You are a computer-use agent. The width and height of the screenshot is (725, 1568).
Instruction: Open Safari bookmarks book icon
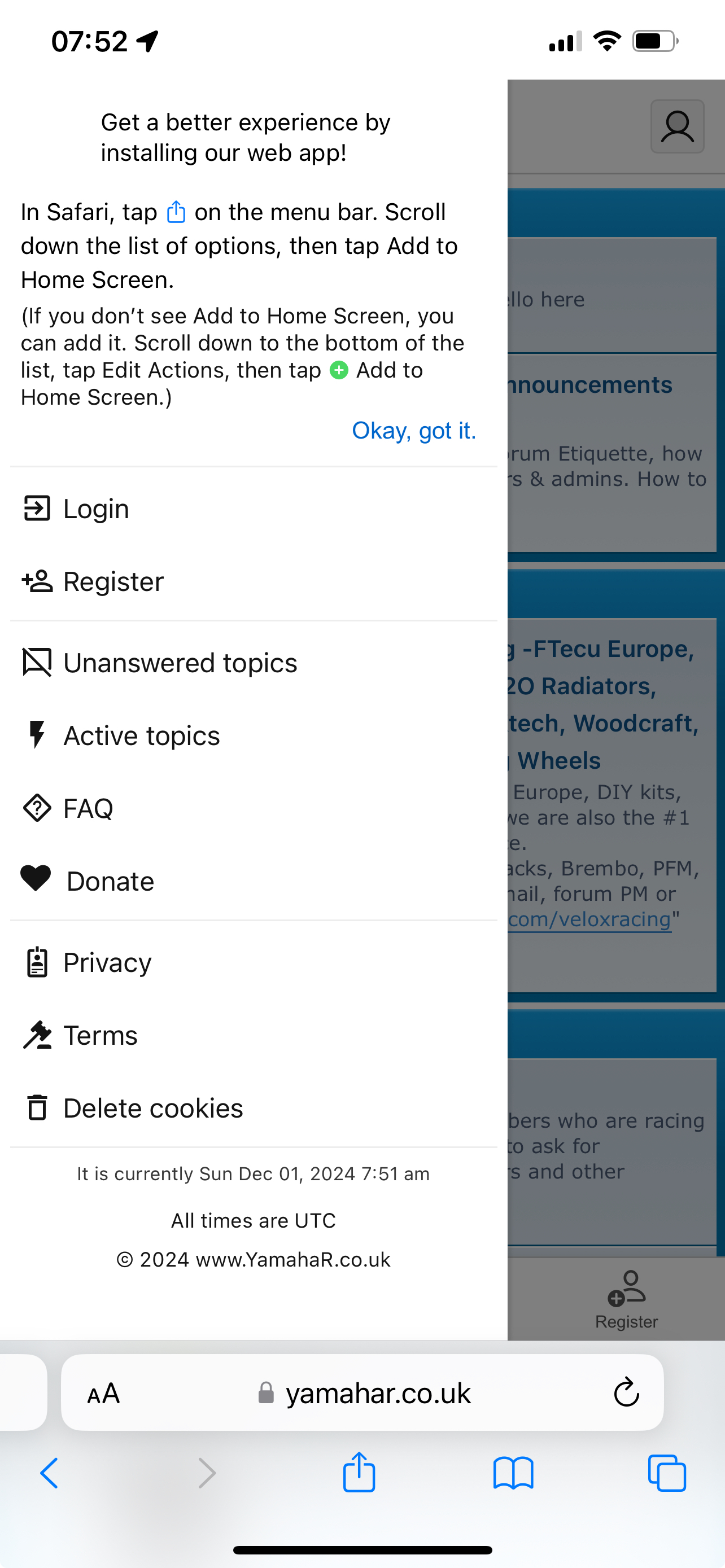[x=513, y=1474]
